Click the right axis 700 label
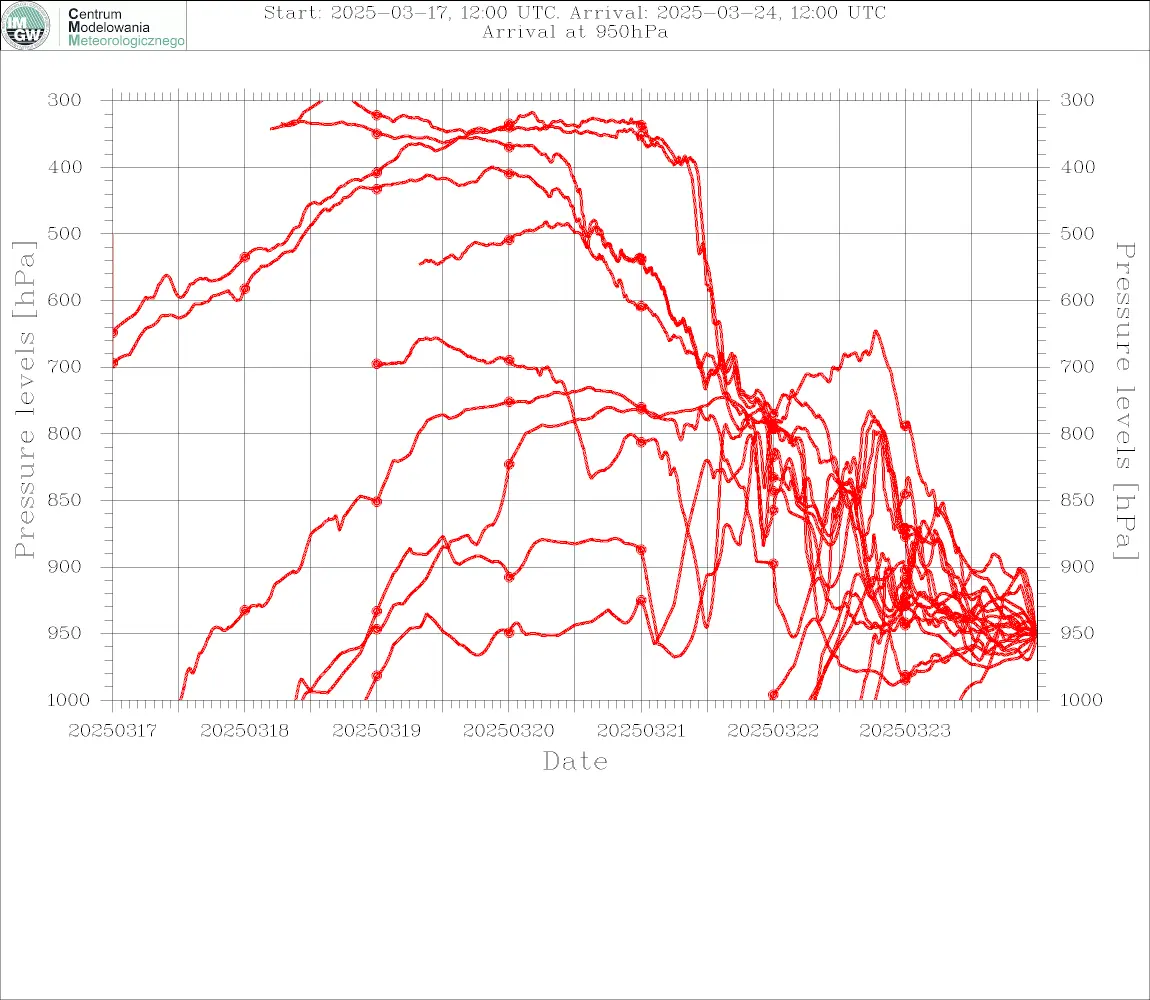The width and height of the screenshot is (1150, 1000). 1077,366
